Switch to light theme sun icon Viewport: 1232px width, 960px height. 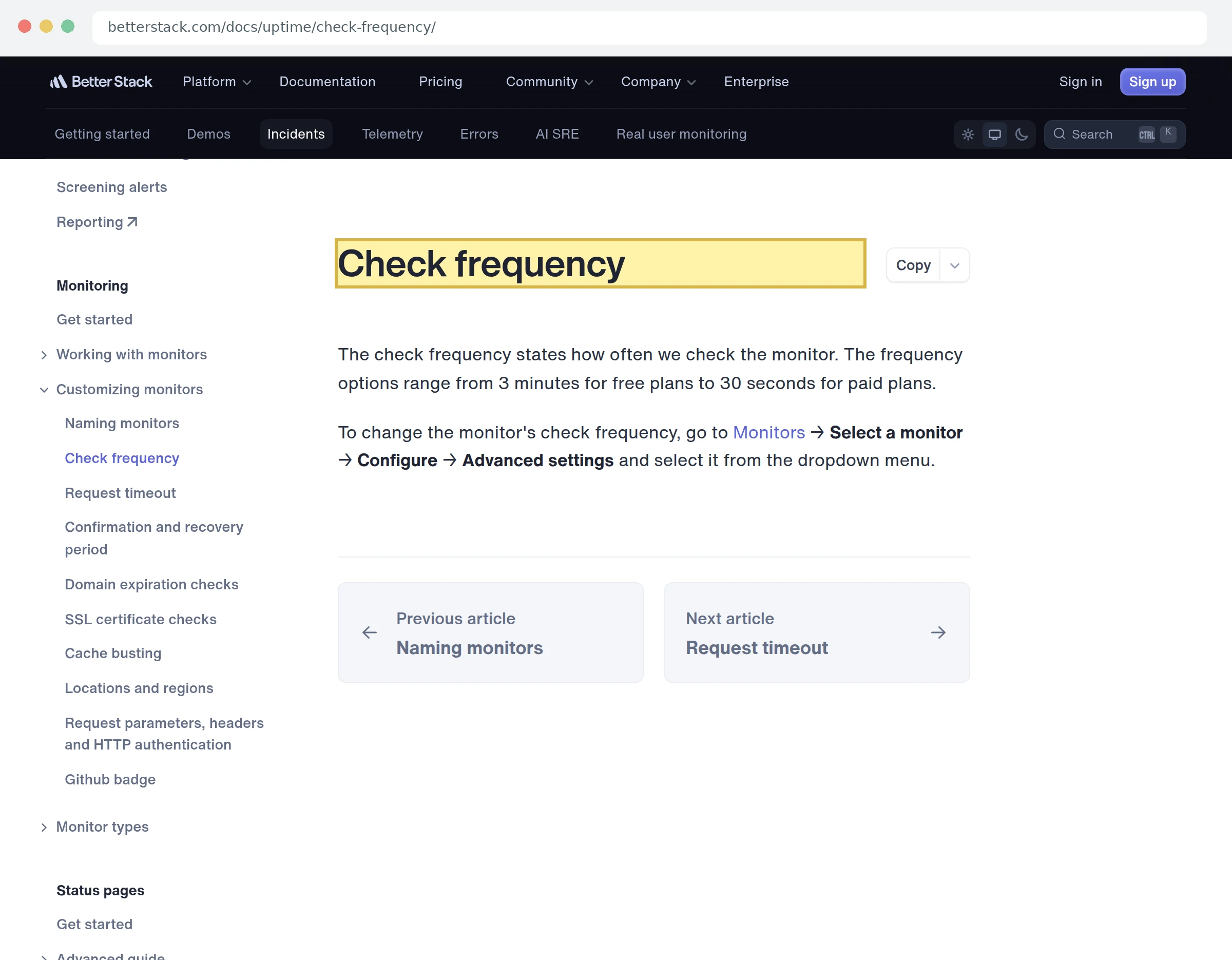tap(968, 134)
